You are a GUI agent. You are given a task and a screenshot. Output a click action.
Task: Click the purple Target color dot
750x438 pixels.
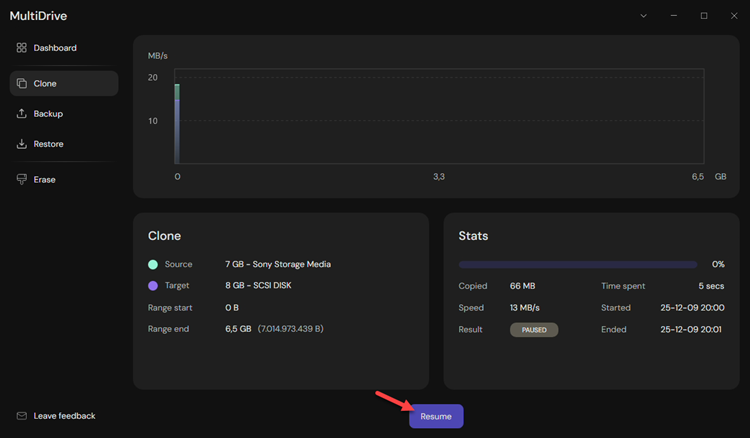point(153,286)
